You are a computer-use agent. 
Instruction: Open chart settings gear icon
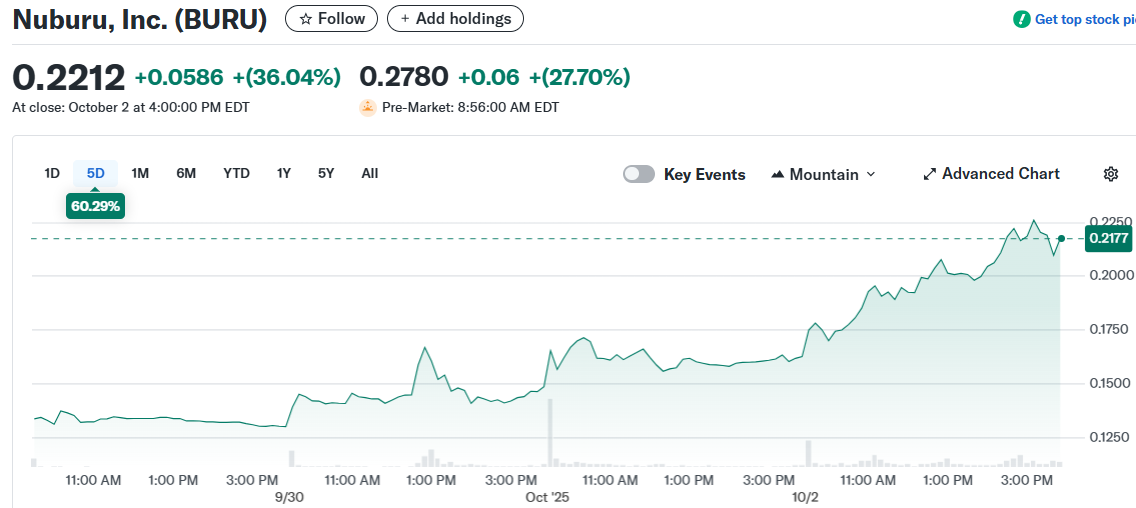(1110, 174)
